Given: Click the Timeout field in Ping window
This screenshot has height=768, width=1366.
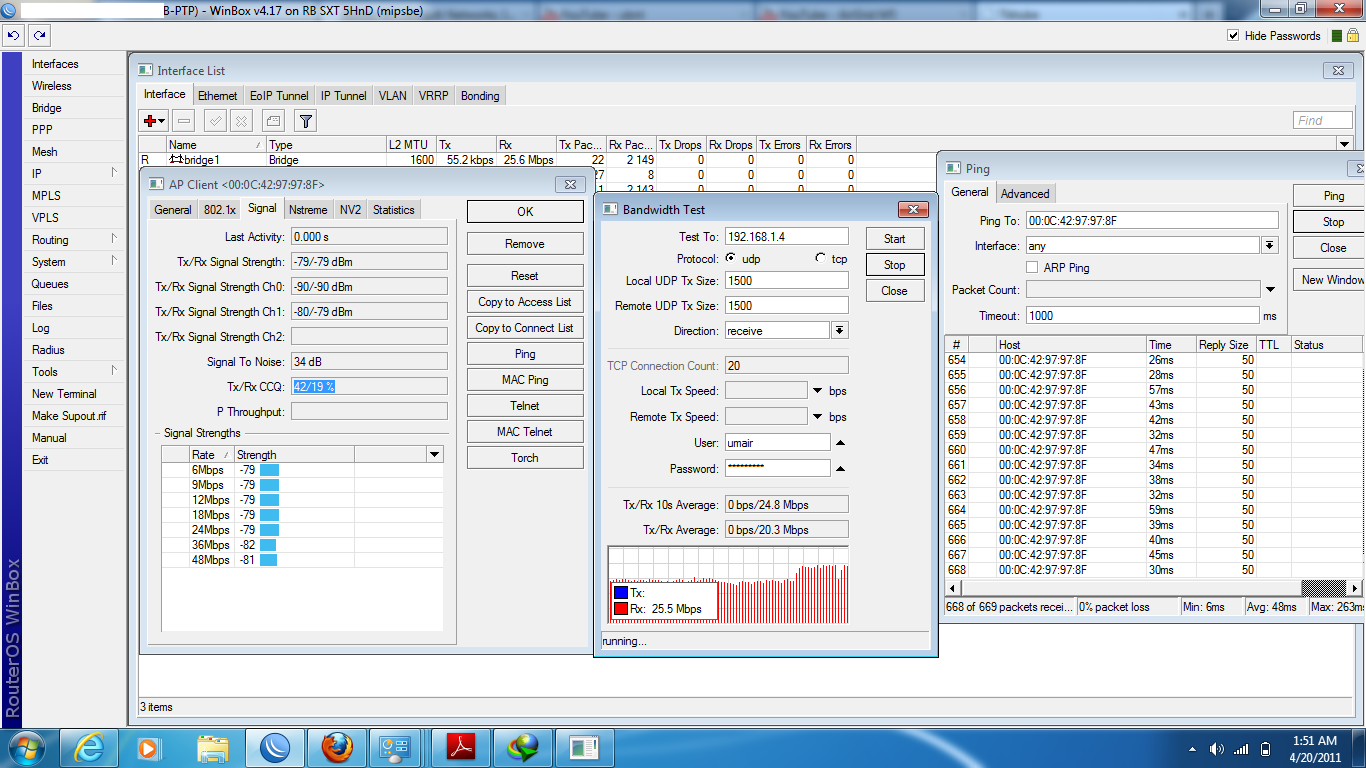Looking at the screenshot, I should (1142, 316).
